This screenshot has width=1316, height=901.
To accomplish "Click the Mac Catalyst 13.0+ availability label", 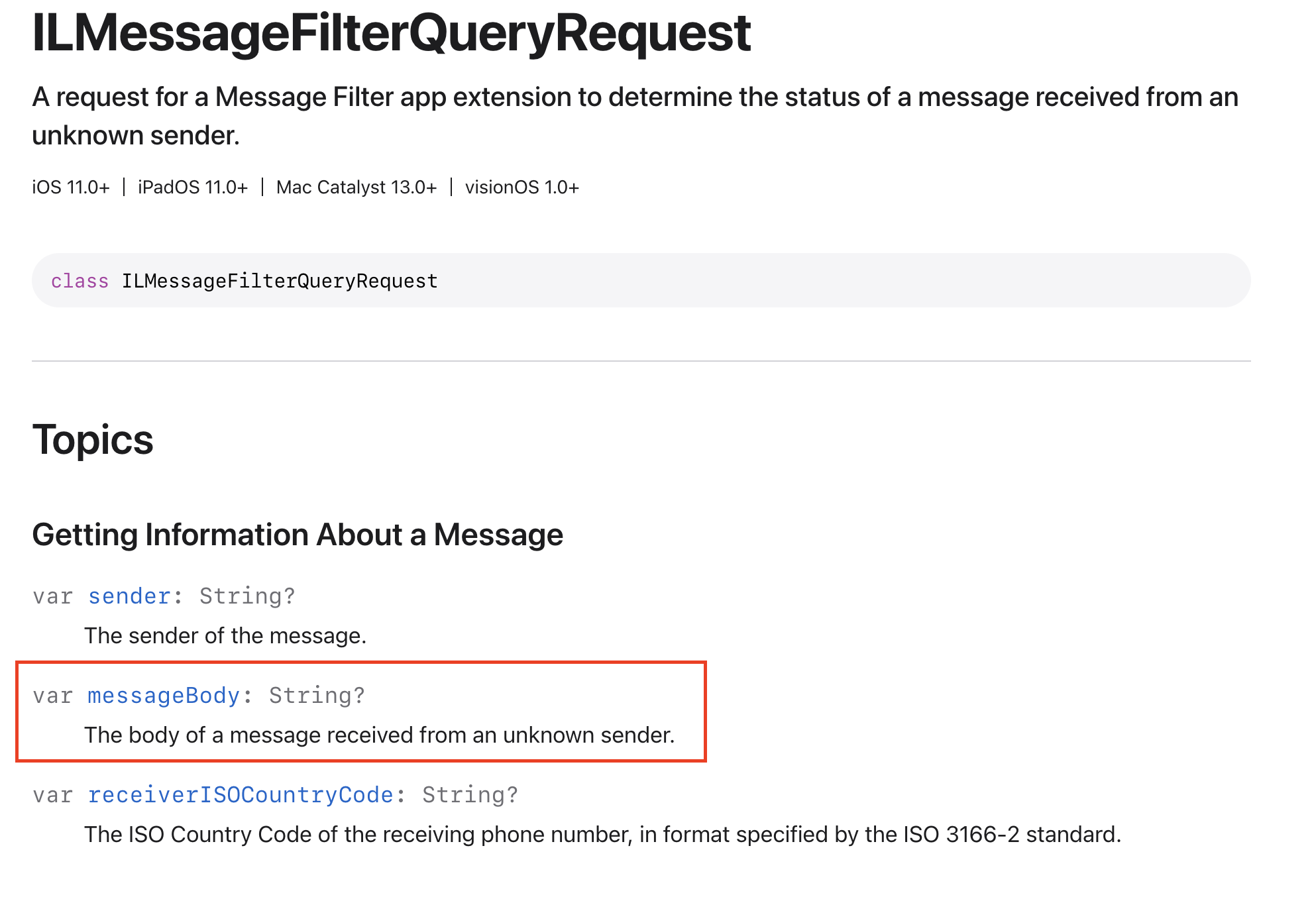I will coord(356,187).
